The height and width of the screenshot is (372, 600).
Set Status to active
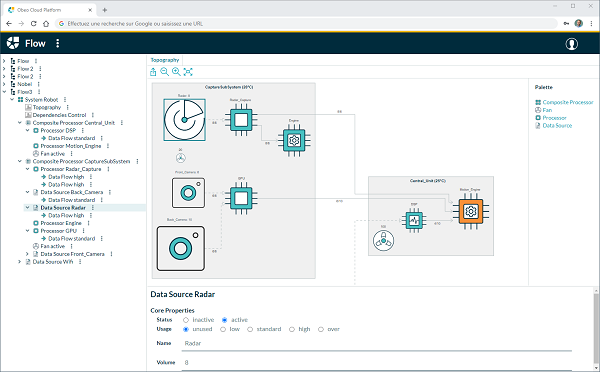point(225,320)
